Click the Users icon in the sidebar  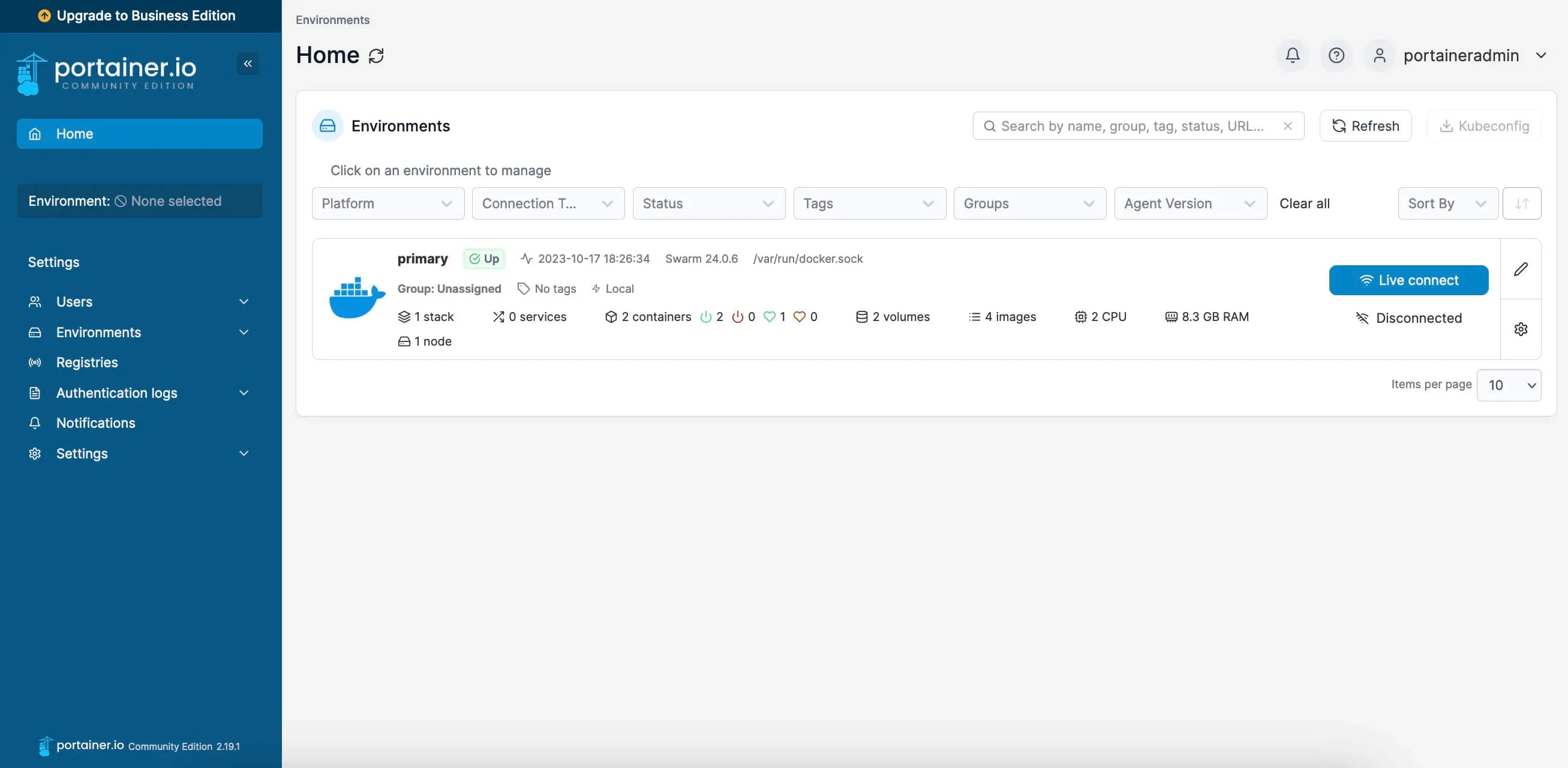click(x=35, y=301)
